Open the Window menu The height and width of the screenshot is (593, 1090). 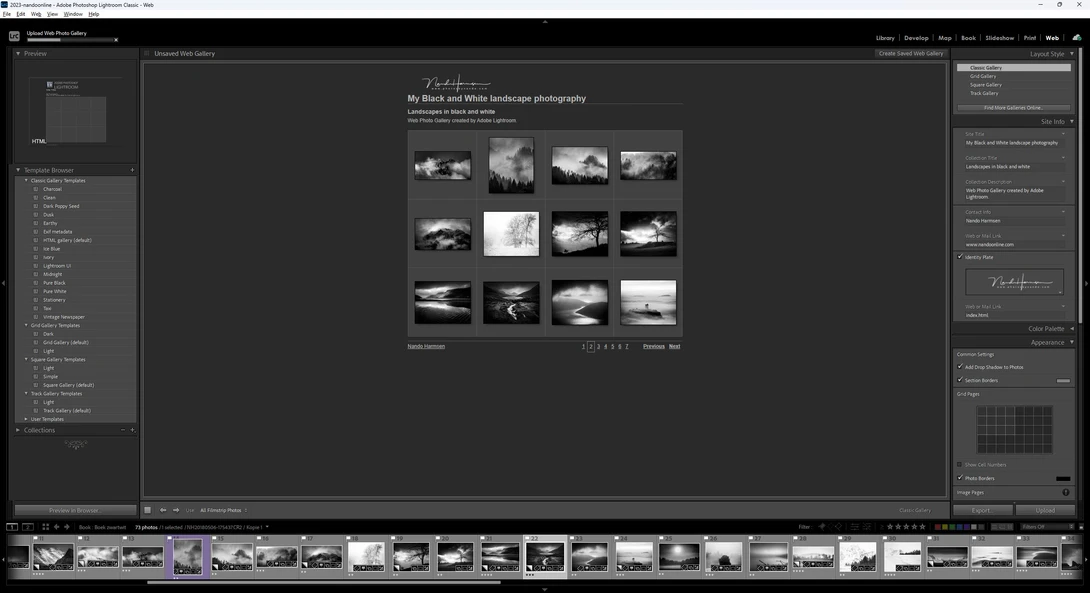pyautogui.click(x=73, y=14)
